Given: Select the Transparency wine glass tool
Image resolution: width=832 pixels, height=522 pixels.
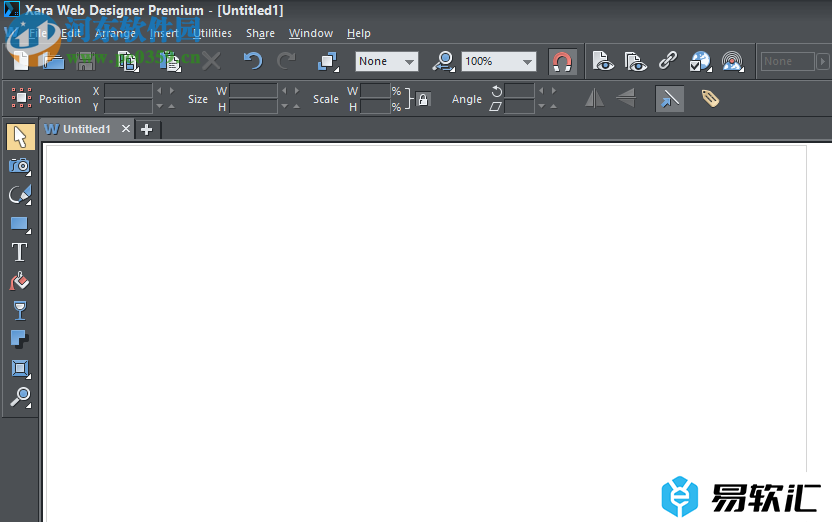Looking at the screenshot, I should pyautogui.click(x=20, y=310).
